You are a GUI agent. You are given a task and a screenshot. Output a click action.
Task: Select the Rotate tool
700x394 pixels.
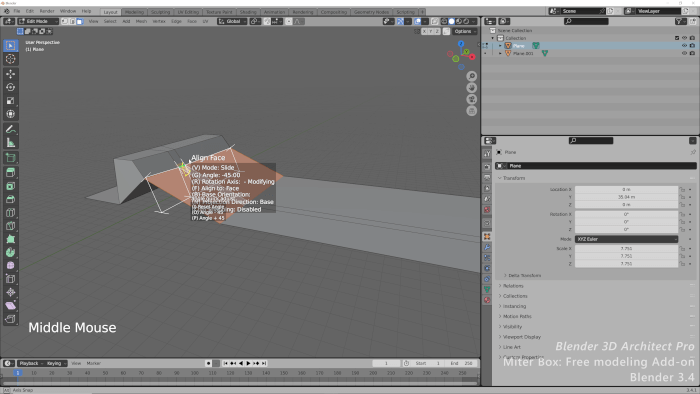click(11, 87)
